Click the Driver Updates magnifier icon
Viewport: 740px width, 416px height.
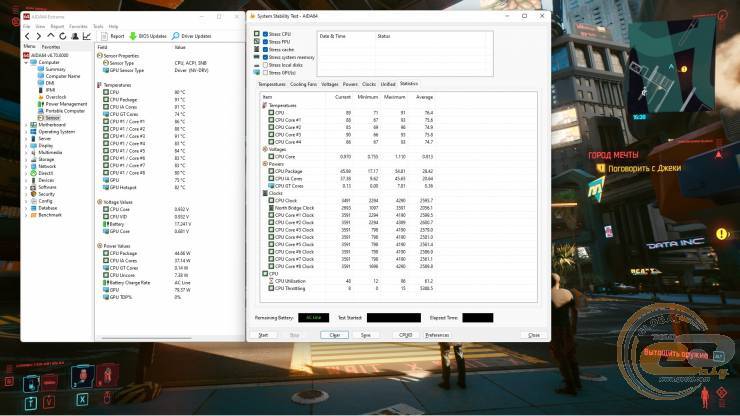click(176, 36)
